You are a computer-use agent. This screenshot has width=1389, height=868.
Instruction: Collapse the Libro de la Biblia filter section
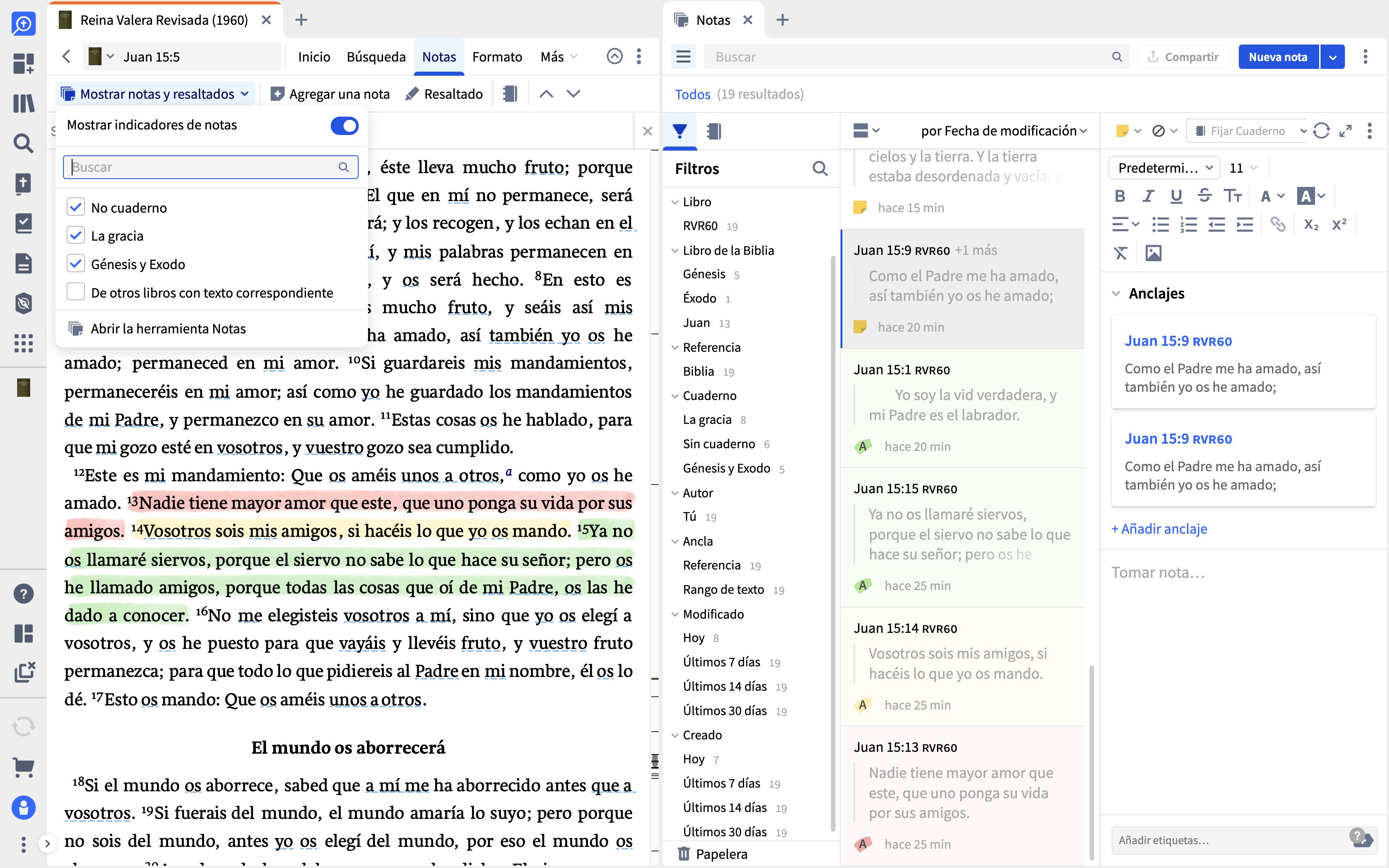tap(675, 250)
